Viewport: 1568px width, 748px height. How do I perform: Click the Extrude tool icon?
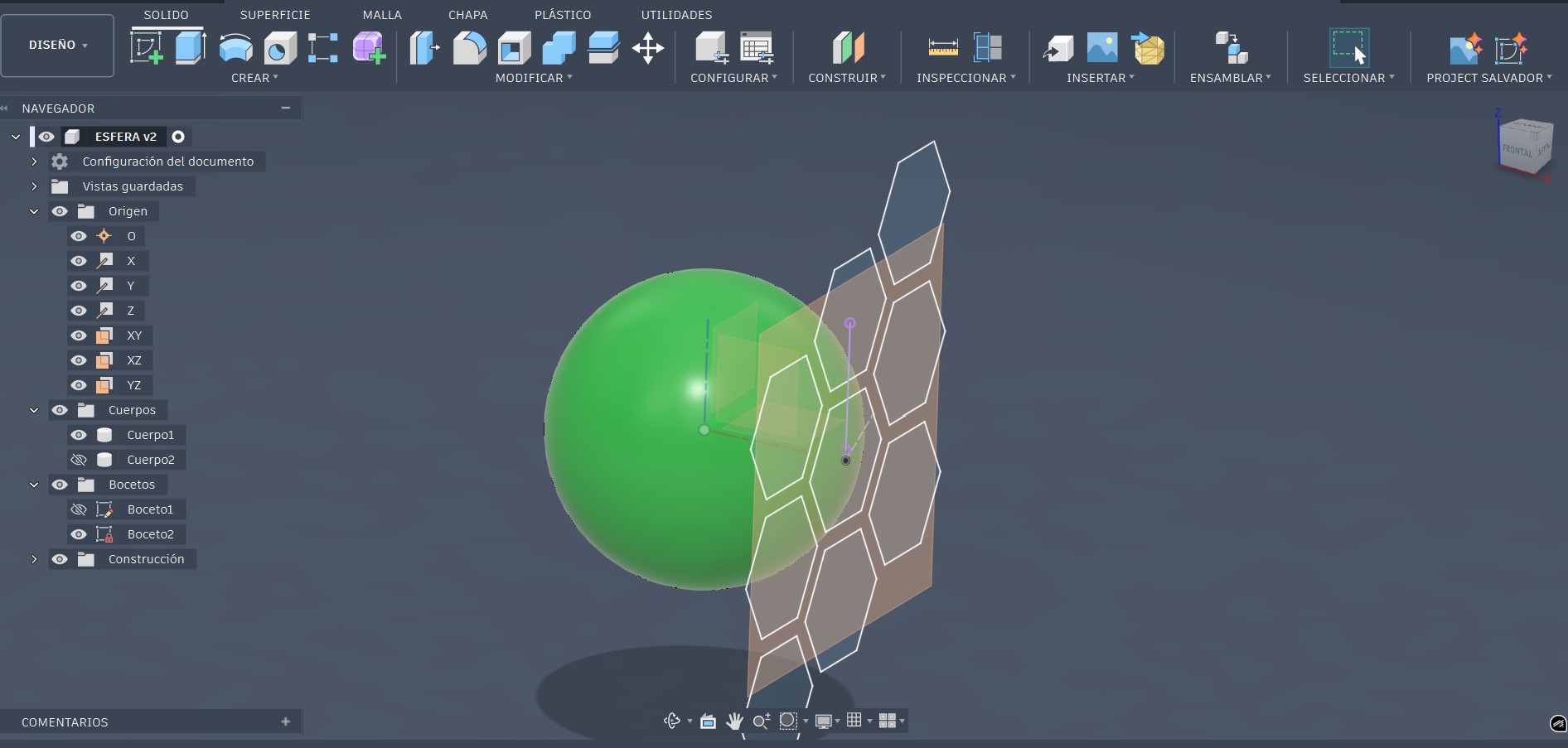click(x=191, y=48)
